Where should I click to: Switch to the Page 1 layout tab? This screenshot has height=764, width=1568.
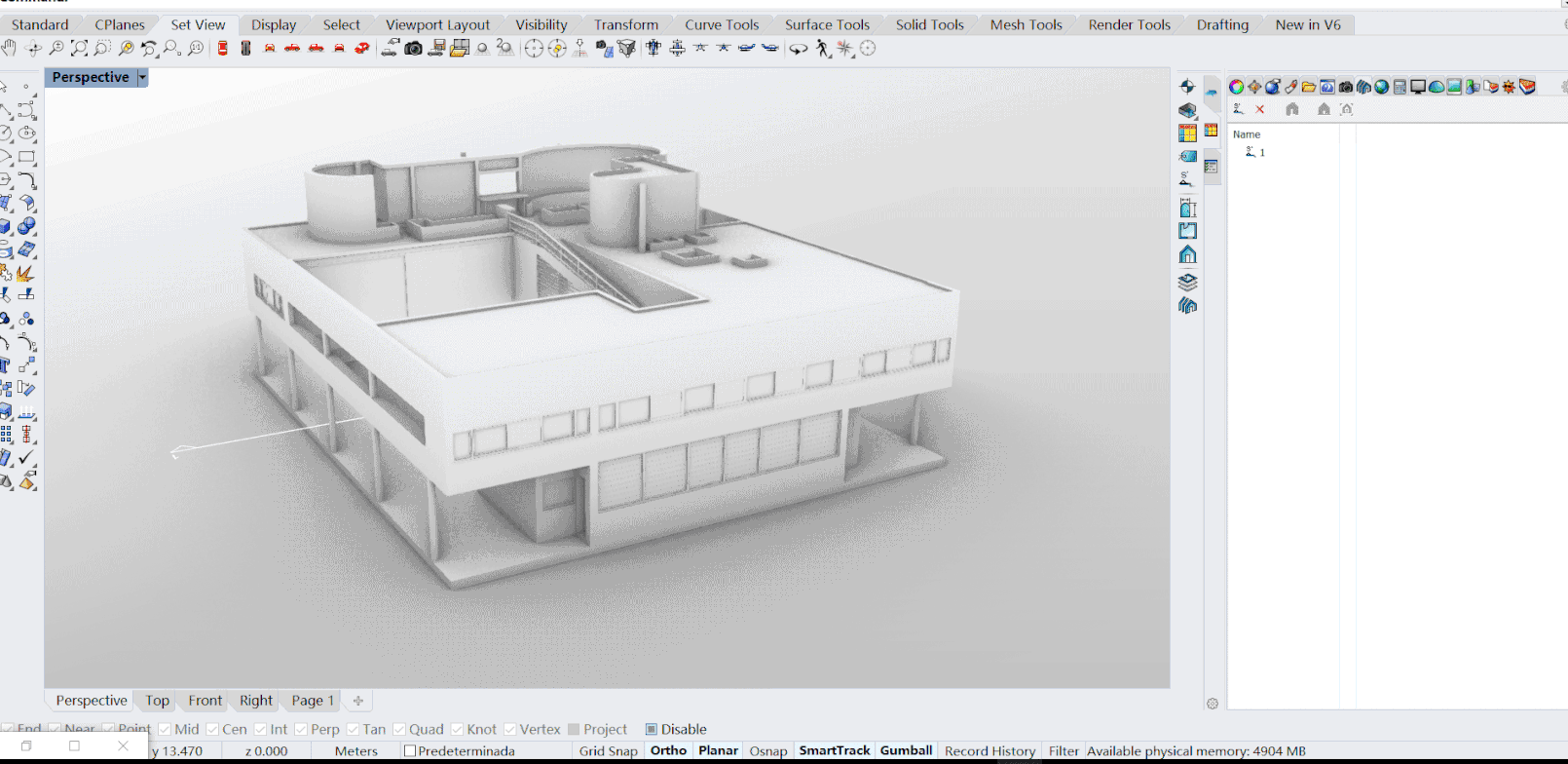pos(313,701)
